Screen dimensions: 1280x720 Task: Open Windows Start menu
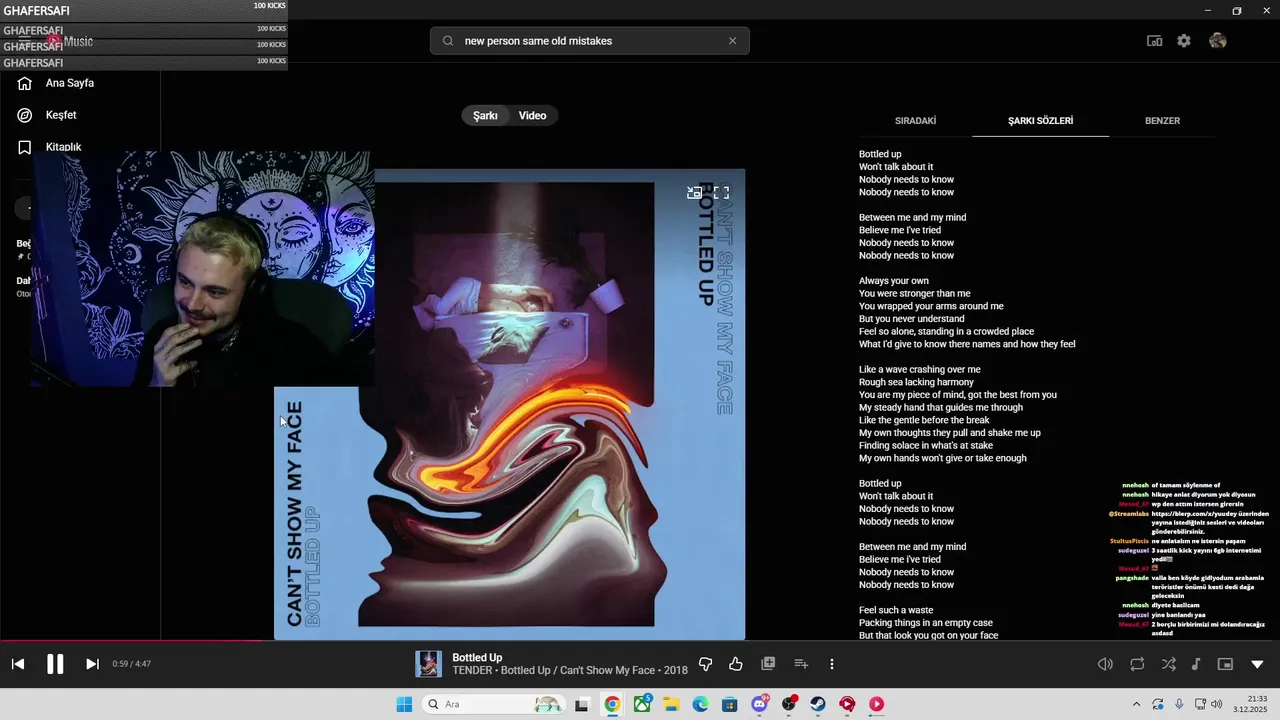pyautogui.click(x=404, y=704)
